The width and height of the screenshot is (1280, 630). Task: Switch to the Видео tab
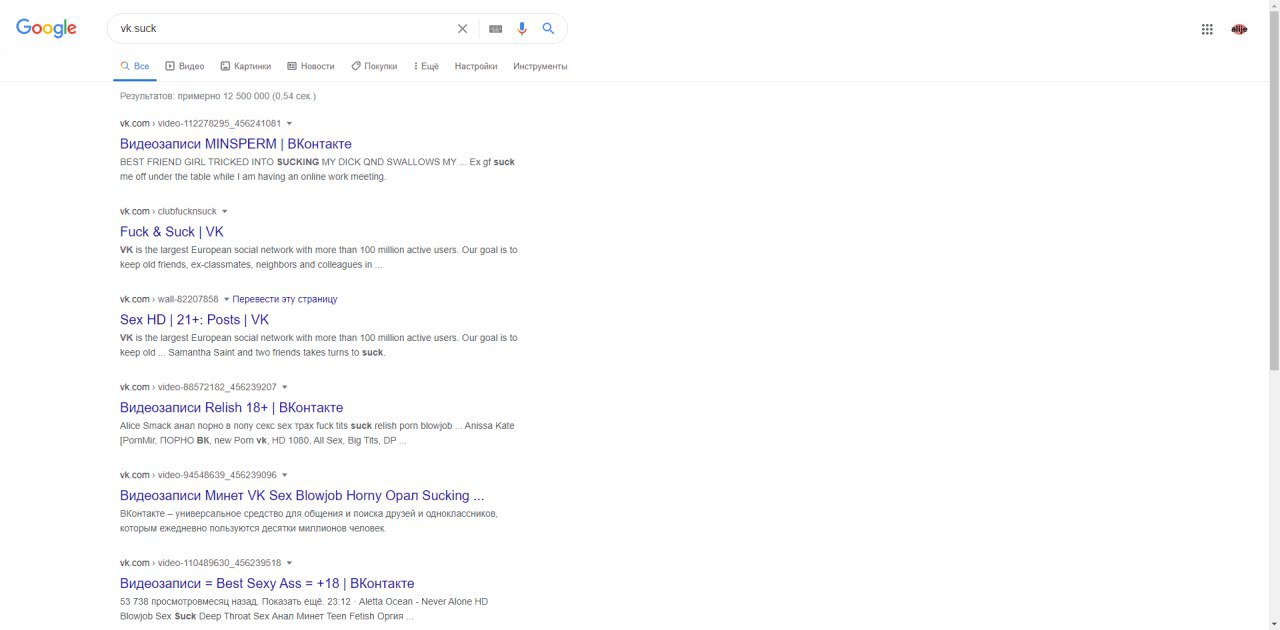(x=185, y=66)
